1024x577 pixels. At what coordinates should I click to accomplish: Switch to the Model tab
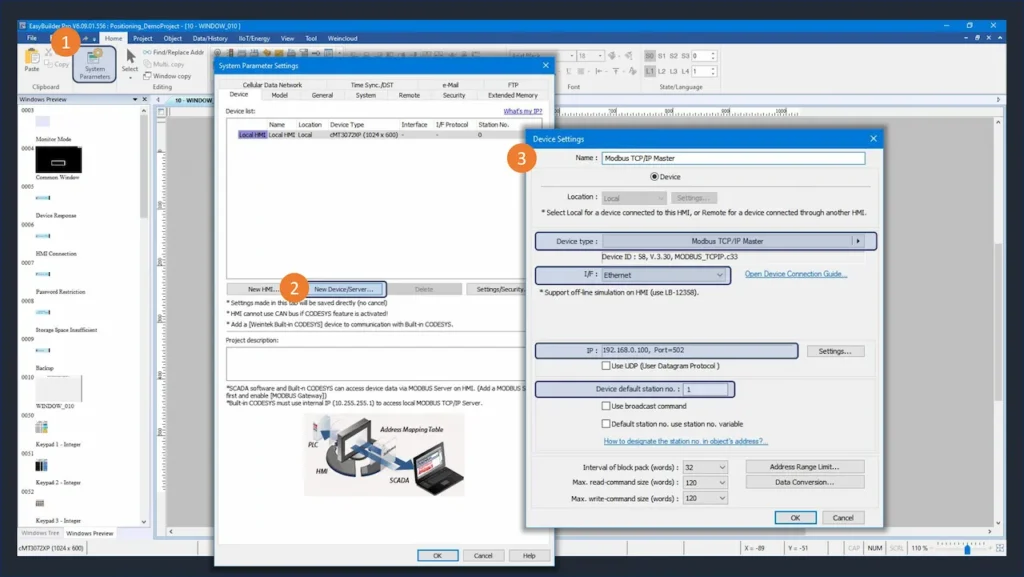280,95
